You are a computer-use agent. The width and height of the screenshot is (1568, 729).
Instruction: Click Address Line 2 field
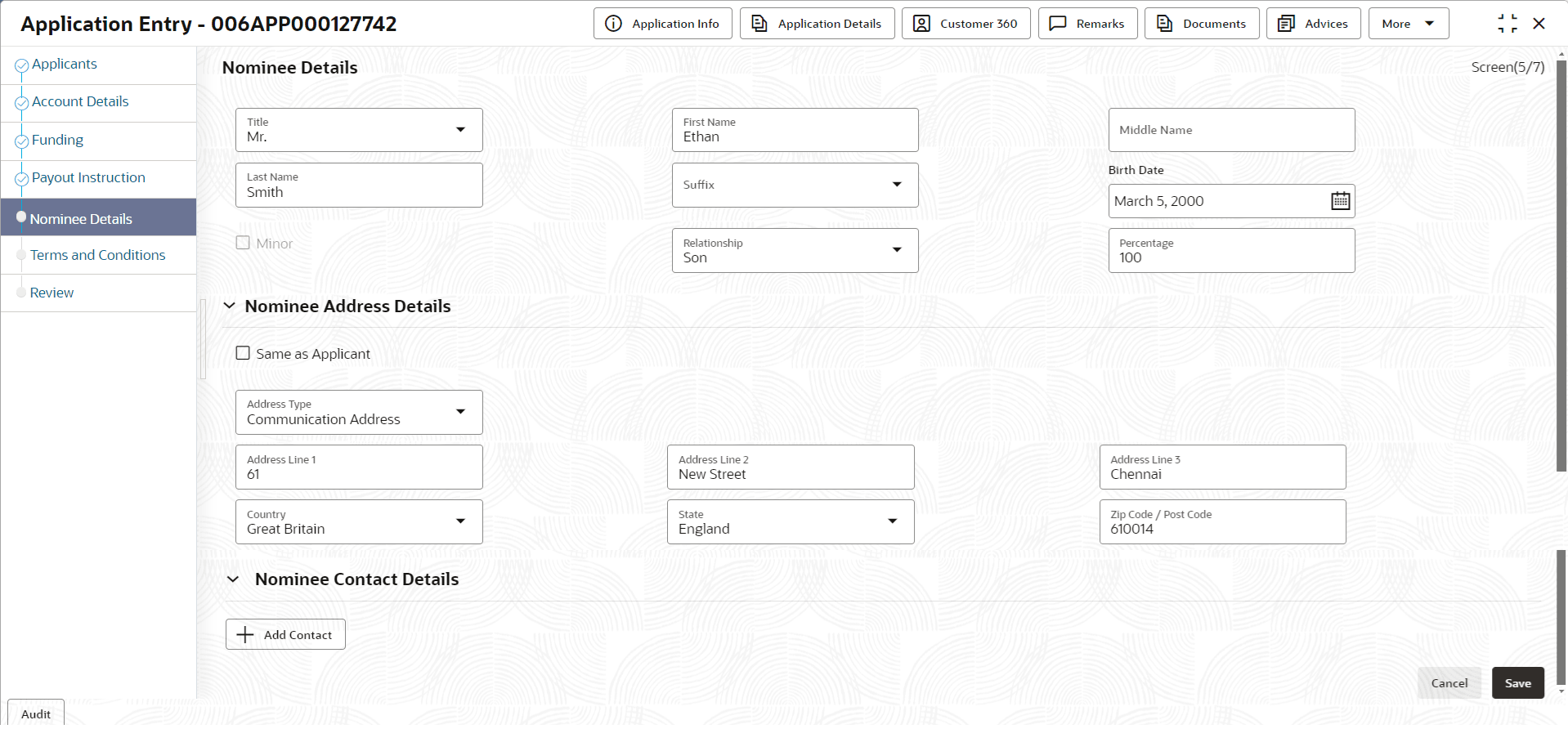tap(791, 467)
